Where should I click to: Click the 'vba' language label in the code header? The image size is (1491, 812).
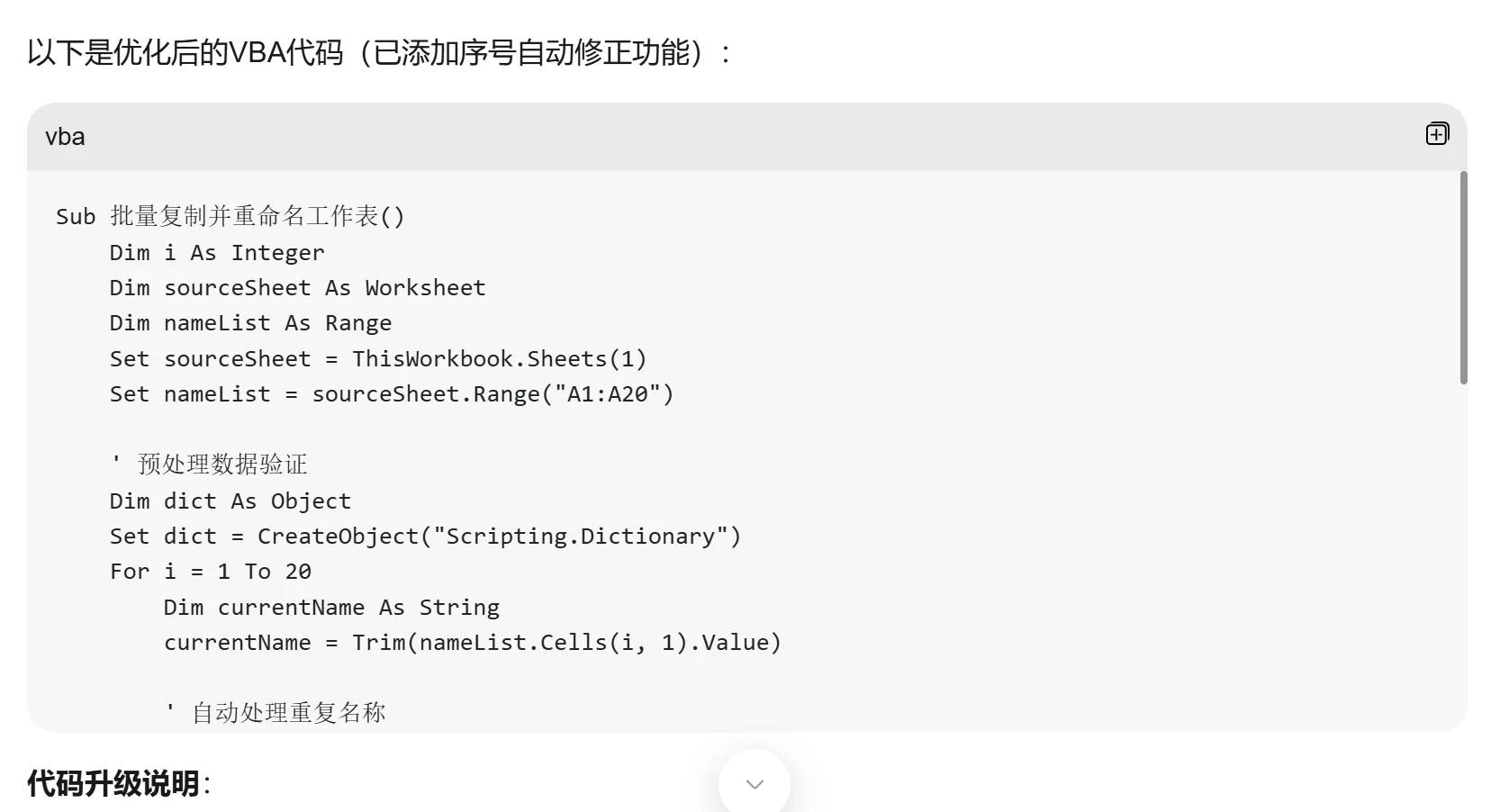[64, 136]
